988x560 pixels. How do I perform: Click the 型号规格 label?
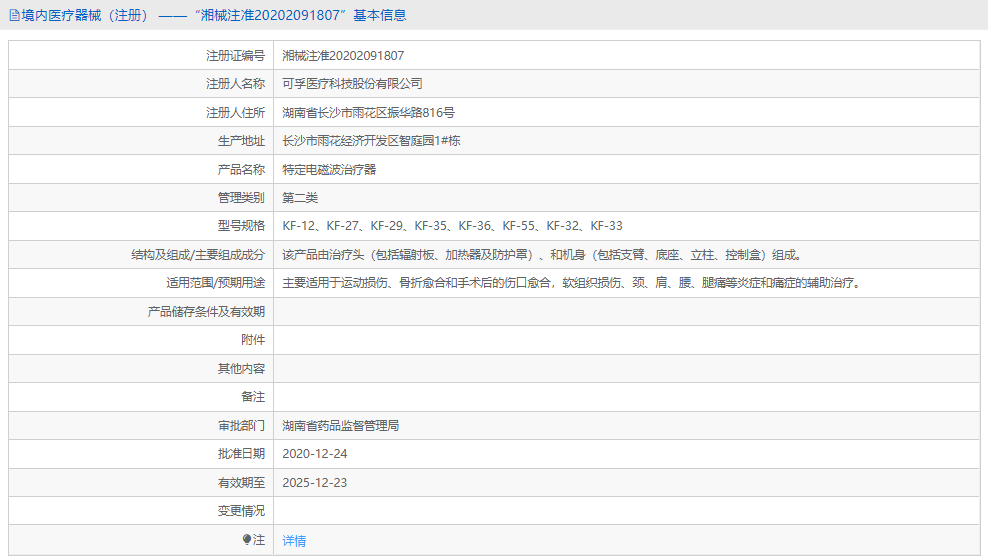tap(241, 226)
